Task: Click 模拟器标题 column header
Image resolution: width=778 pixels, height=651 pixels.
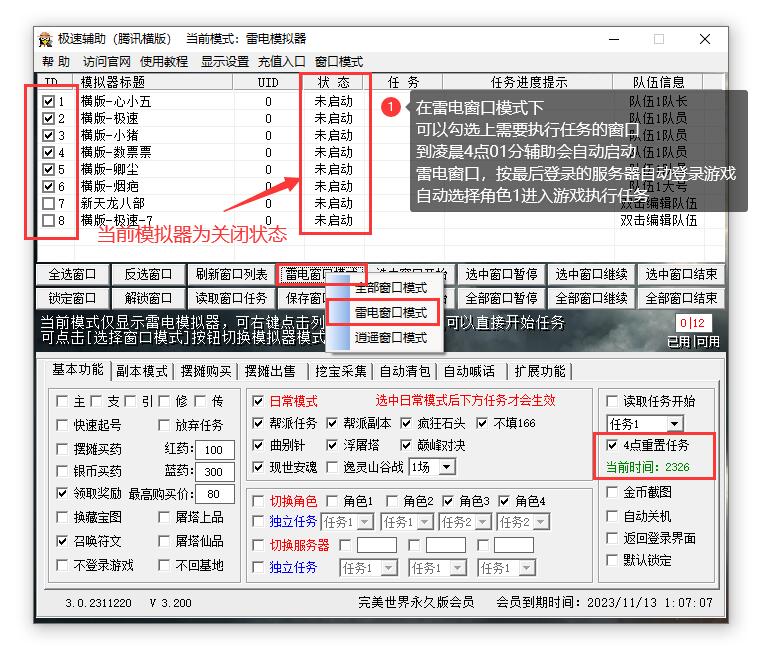Action: [152, 82]
